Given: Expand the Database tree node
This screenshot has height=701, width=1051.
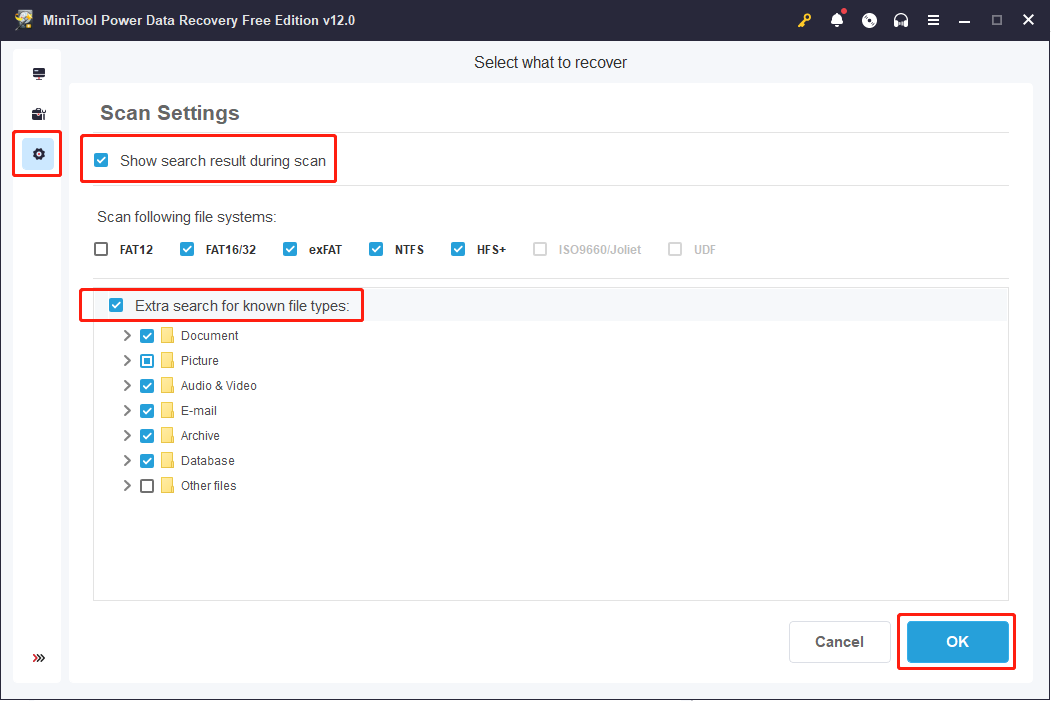Looking at the screenshot, I should 127,460.
